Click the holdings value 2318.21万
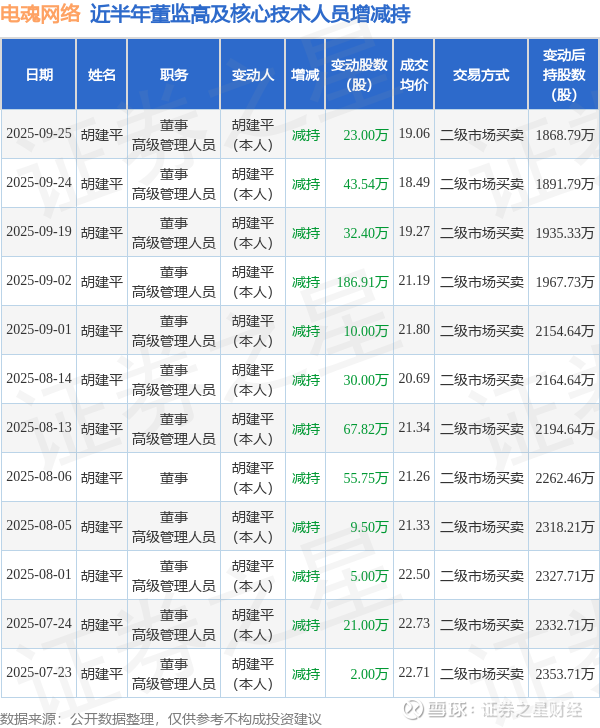Viewport: 600px width, 728px height. (564, 527)
